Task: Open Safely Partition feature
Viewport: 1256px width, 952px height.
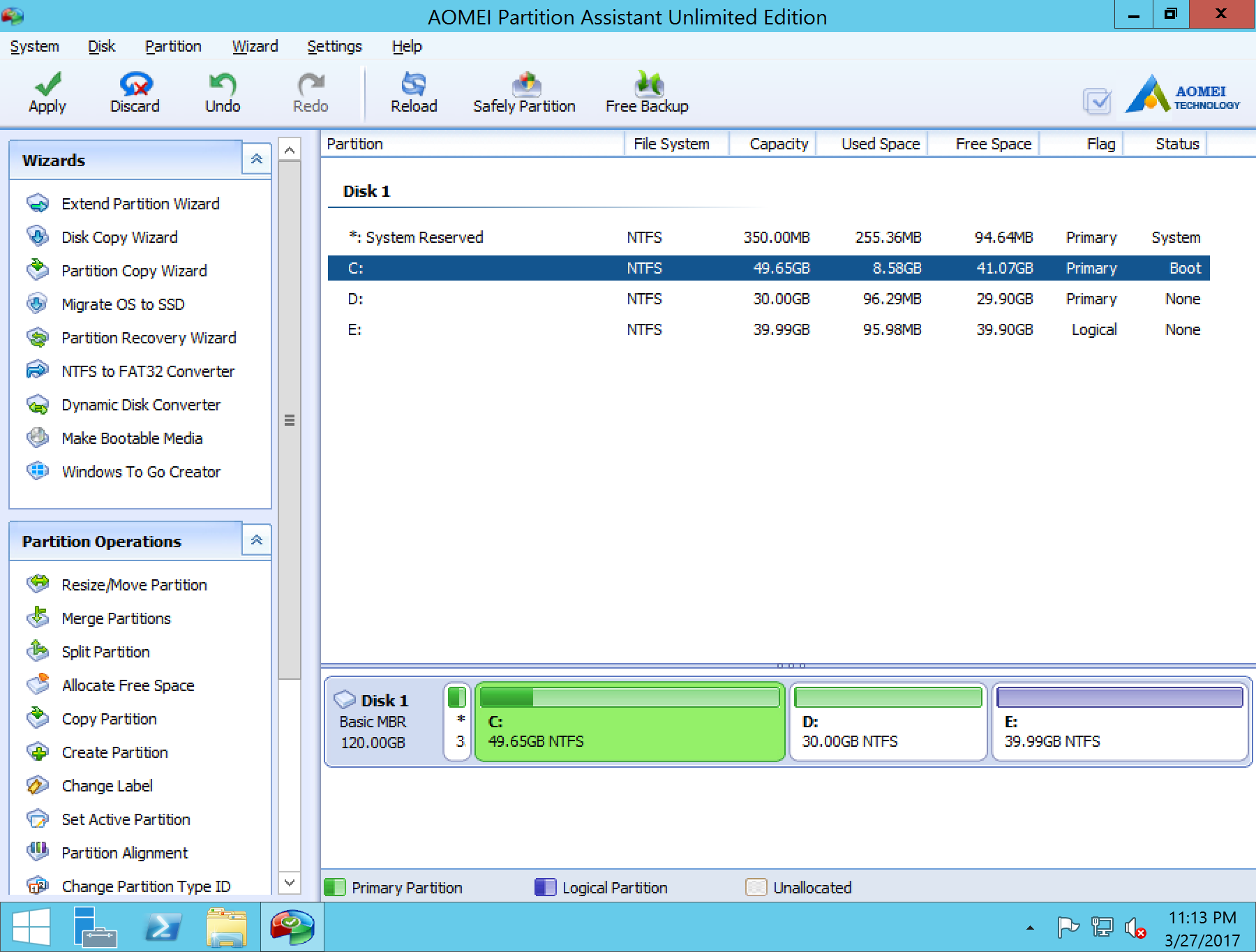Action: coord(524,93)
